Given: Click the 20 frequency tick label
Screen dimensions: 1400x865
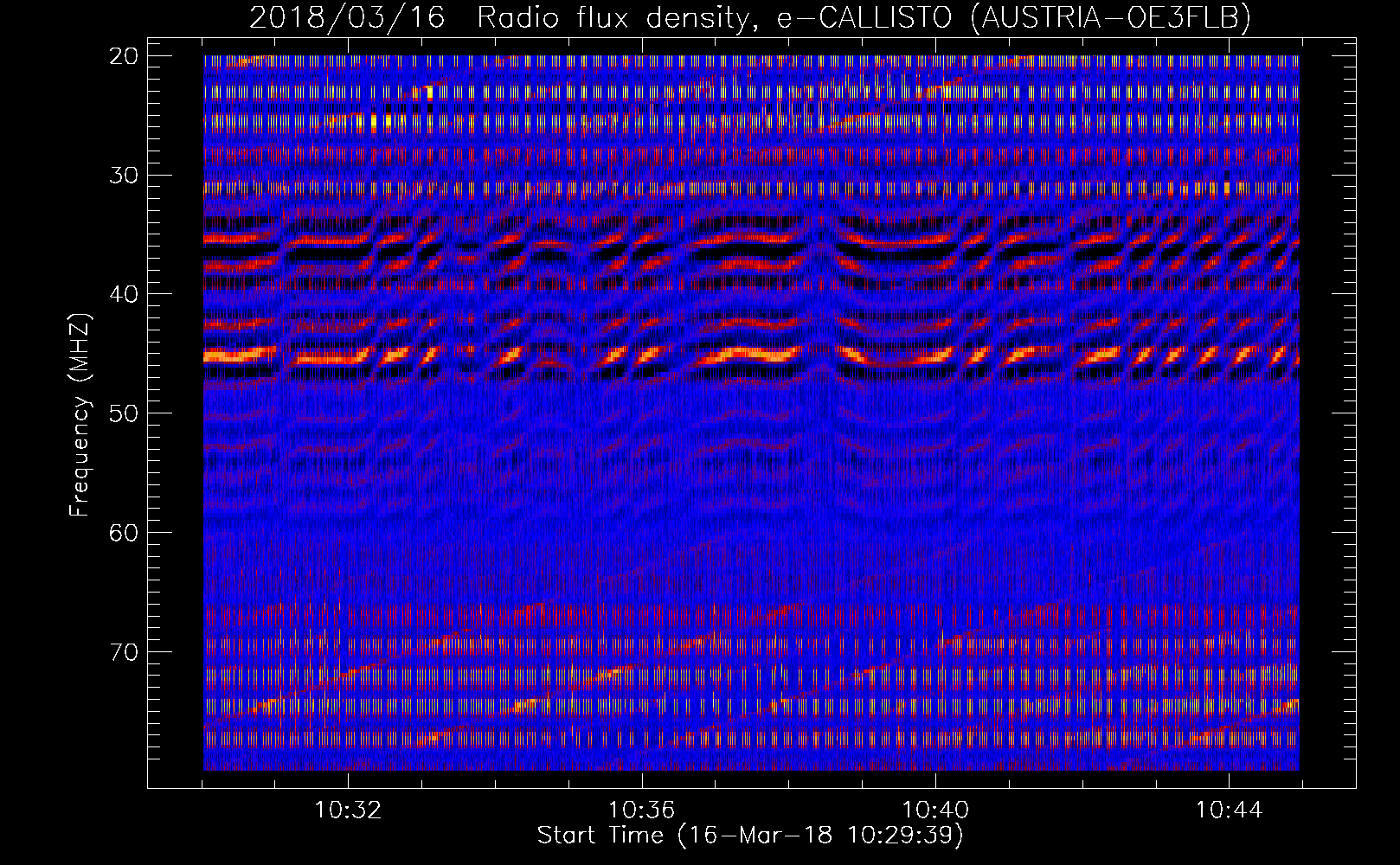Looking at the screenshot, I should (125, 56).
